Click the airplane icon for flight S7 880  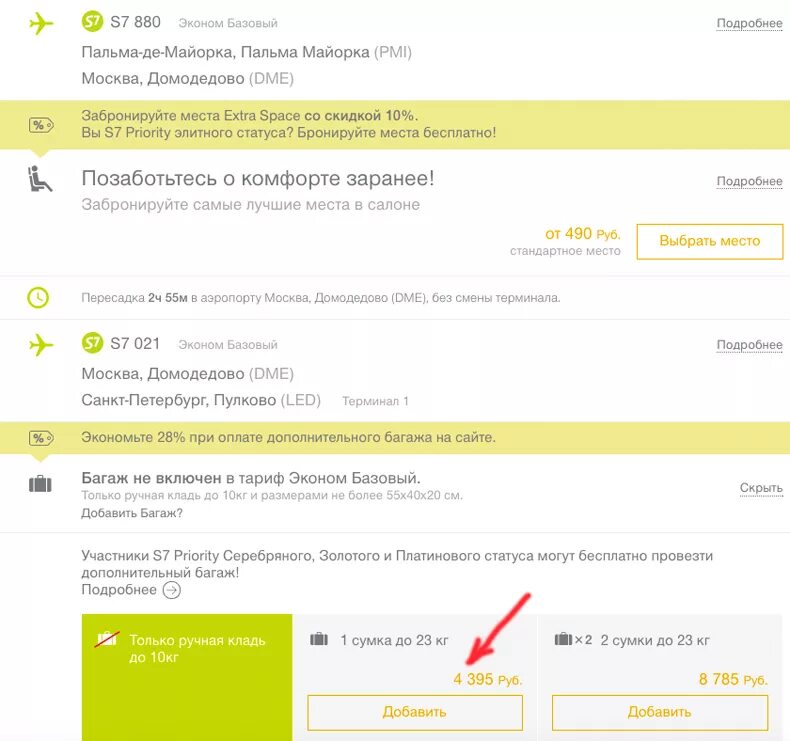click(x=41, y=23)
